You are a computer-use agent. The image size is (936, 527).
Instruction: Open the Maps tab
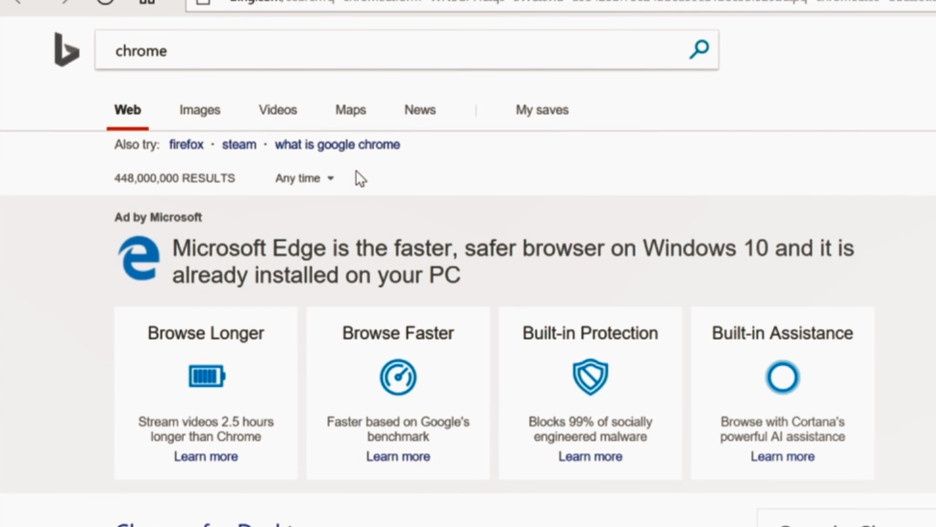tap(350, 110)
